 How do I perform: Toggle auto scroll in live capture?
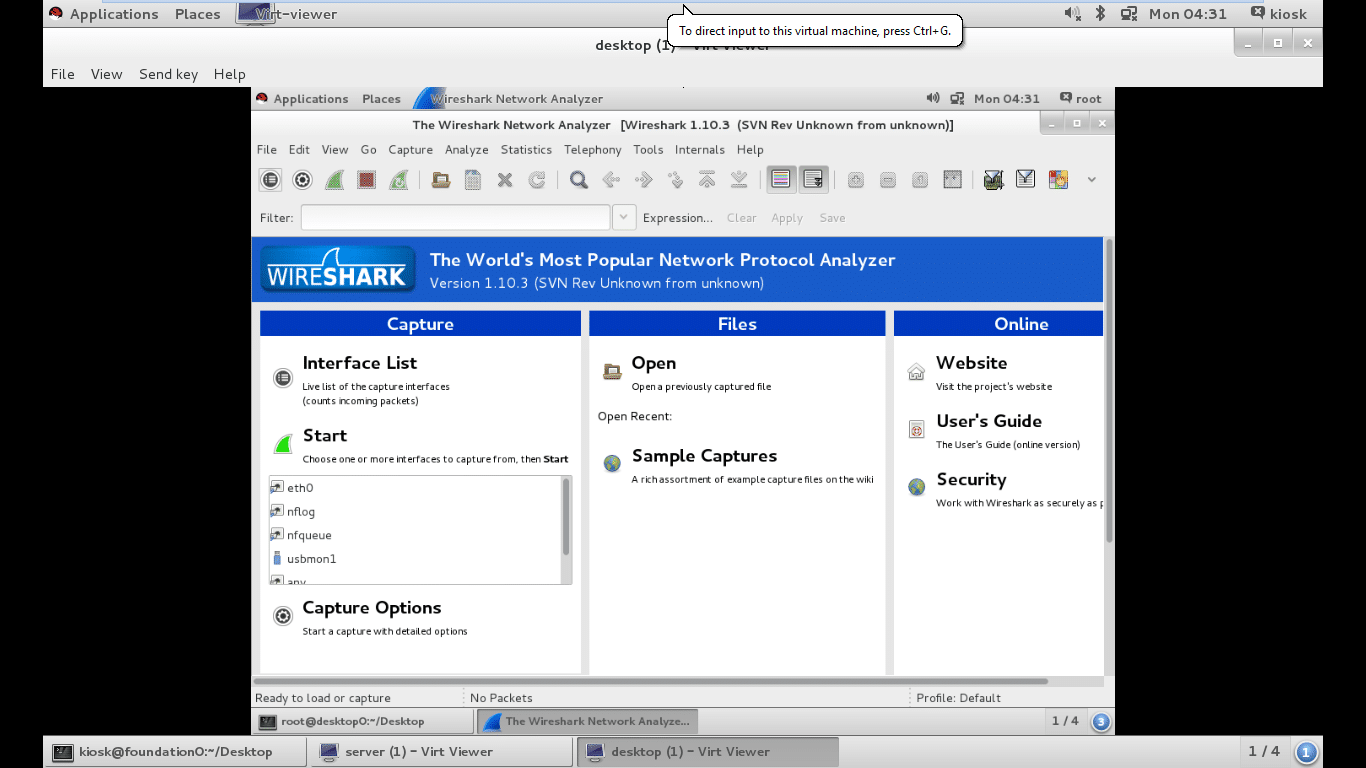[x=813, y=180]
